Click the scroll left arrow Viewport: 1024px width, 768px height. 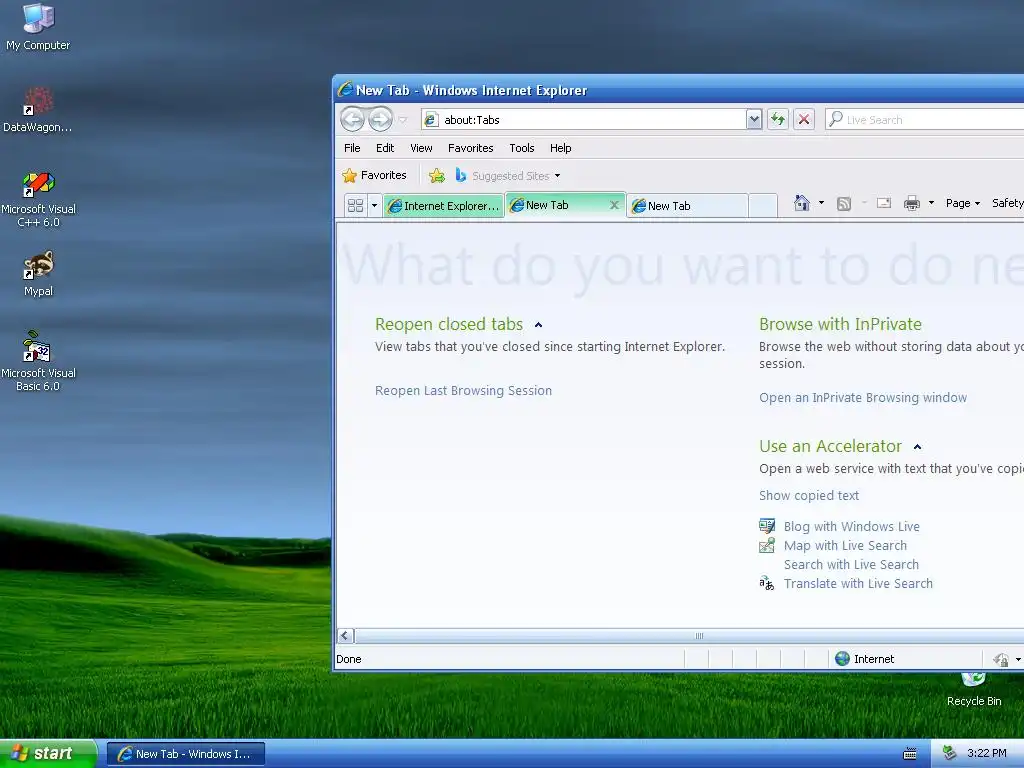(345, 635)
